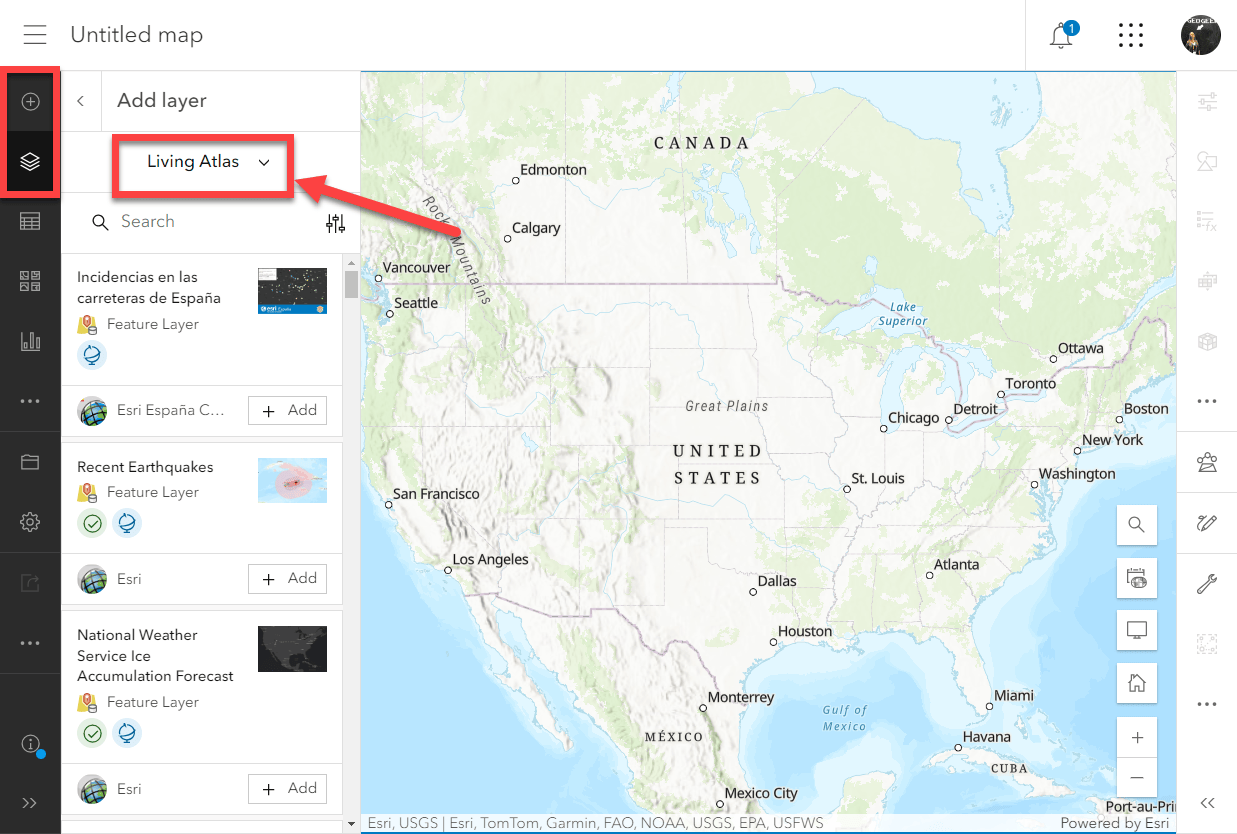
Task: Click the Recent Earthquakes thumbnail
Action: [x=292, y=480]
